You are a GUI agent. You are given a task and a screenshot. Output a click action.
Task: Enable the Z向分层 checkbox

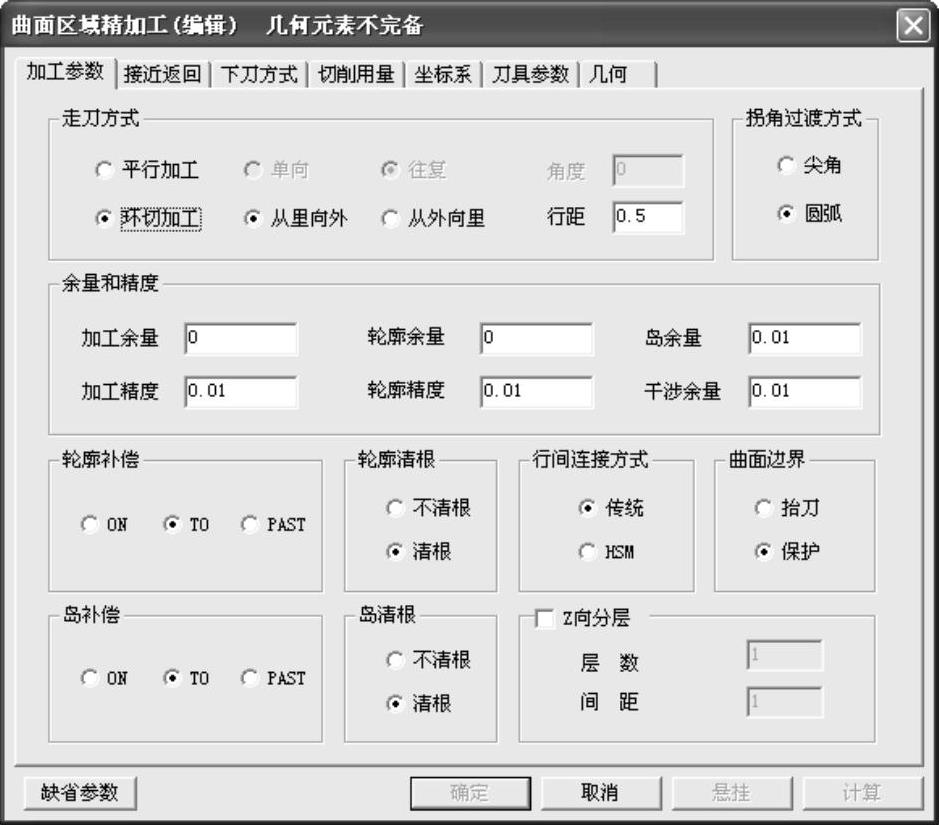coord(545,619)
